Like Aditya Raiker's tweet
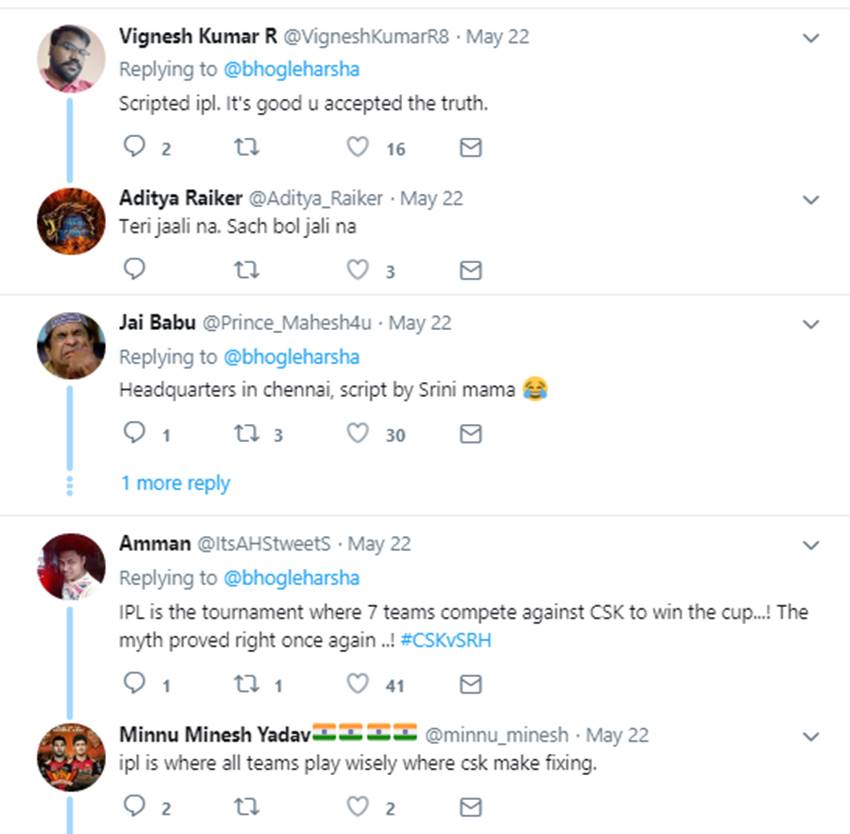850x834 pixels. pos(357,270)
